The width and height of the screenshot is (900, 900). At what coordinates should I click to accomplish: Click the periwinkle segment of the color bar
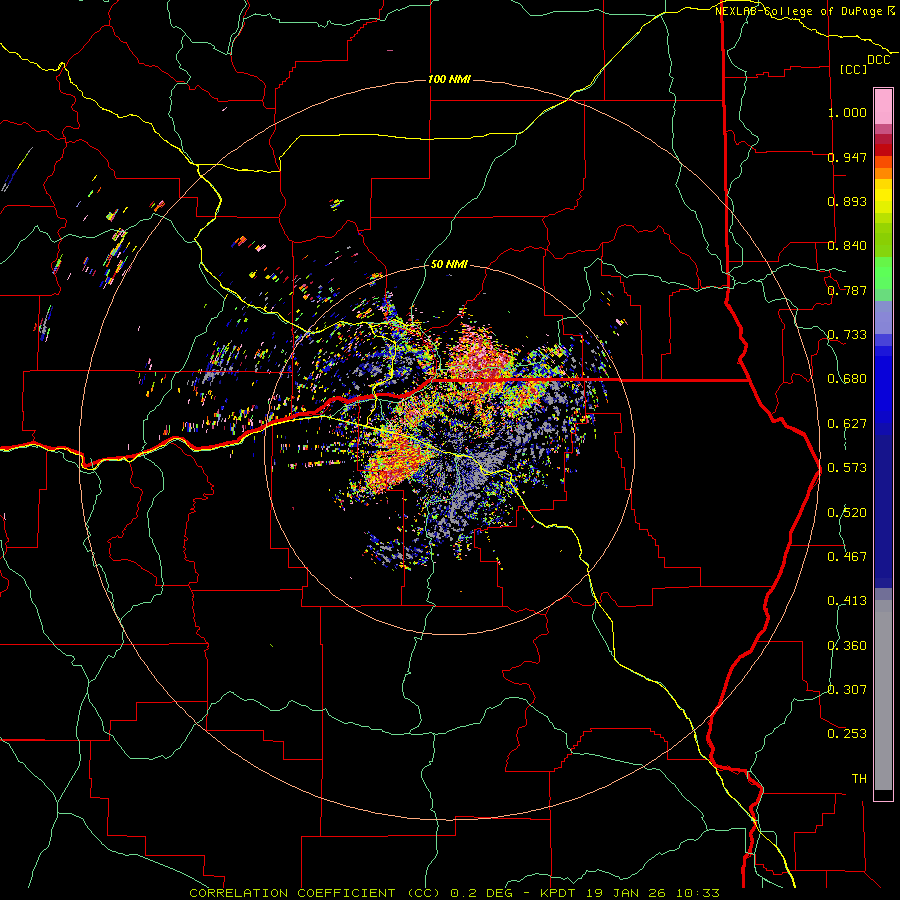point(883,317)
